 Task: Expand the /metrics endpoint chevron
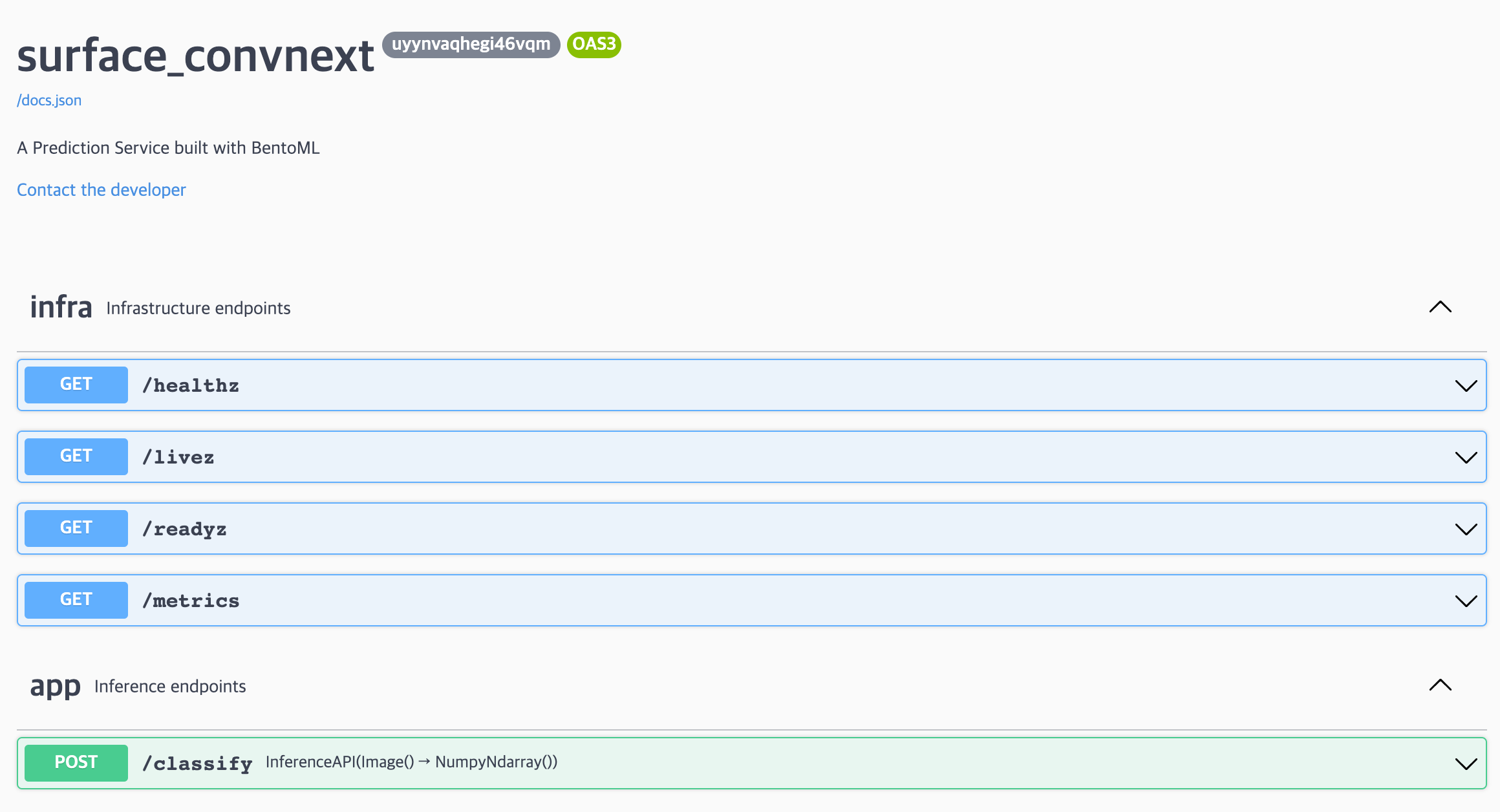1465,601
